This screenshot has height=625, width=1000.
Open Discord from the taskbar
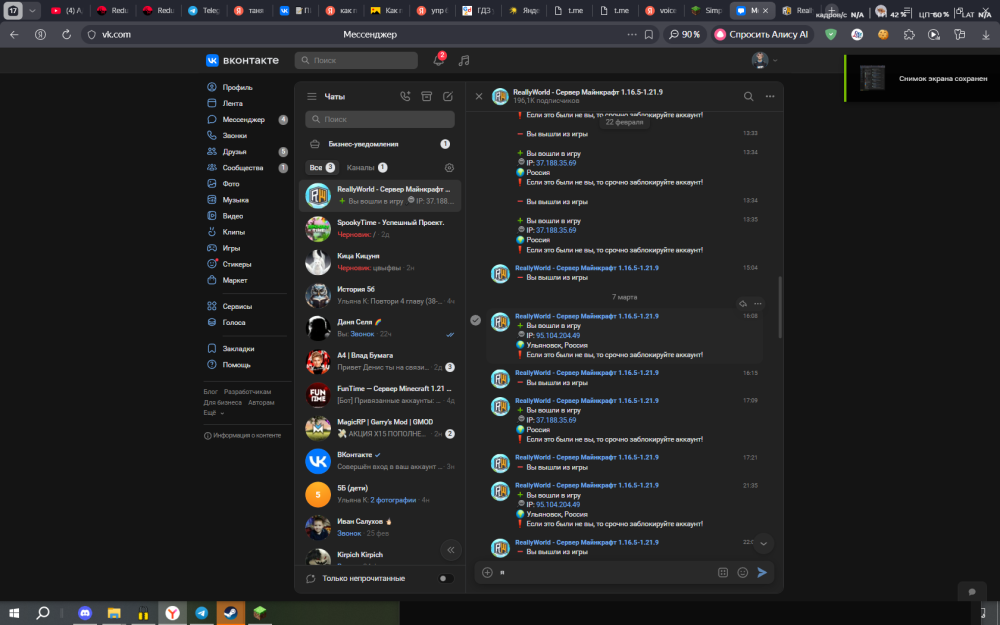point(85,613)
